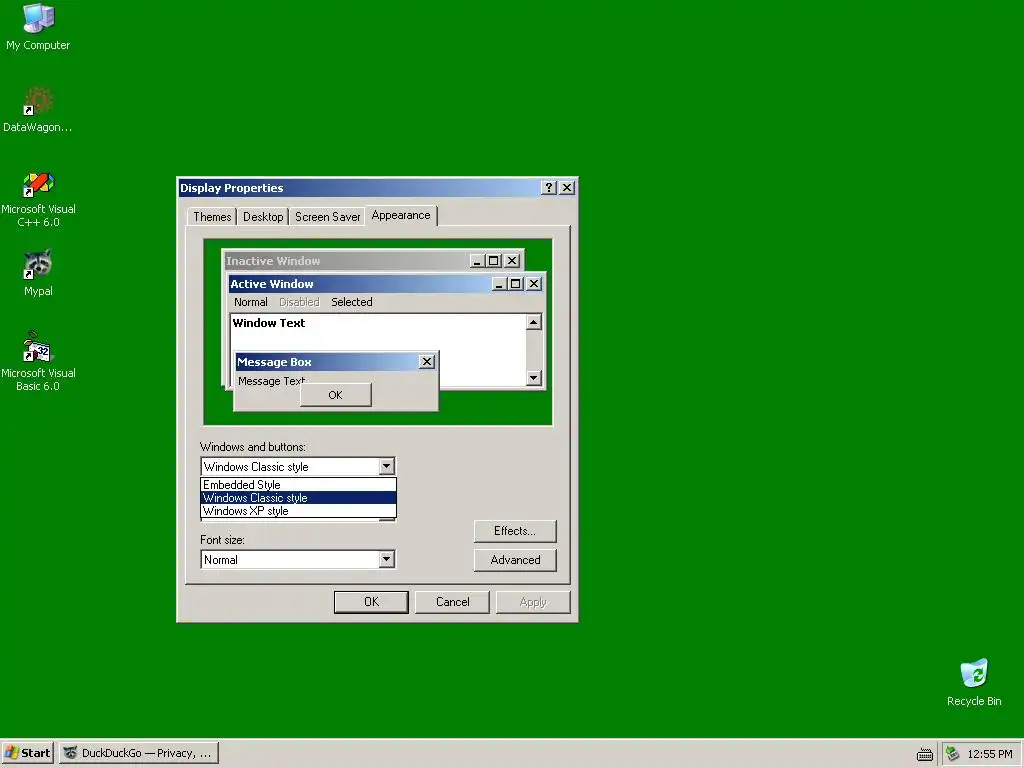Click the network tray icon beside clock
Image resolution: width=1024 pixels, height=768 pixels.
(952, 754)
